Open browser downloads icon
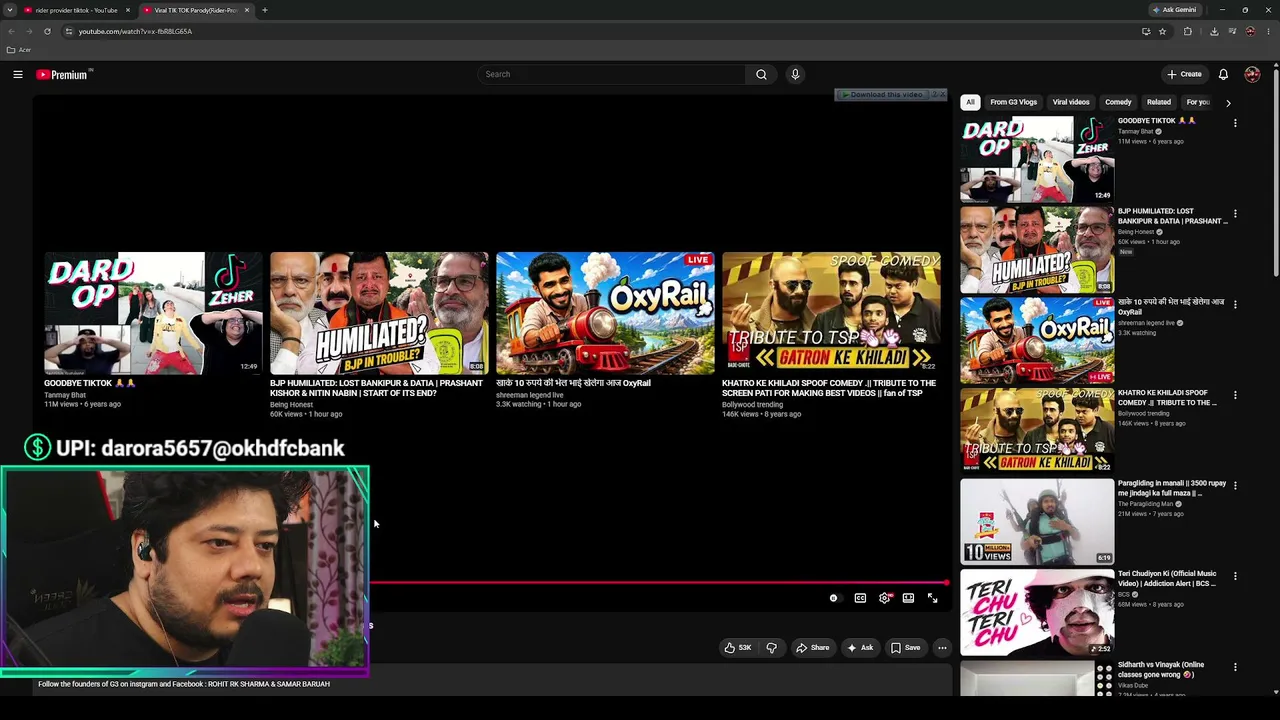1280x720 pixels. coord(1214,31)
